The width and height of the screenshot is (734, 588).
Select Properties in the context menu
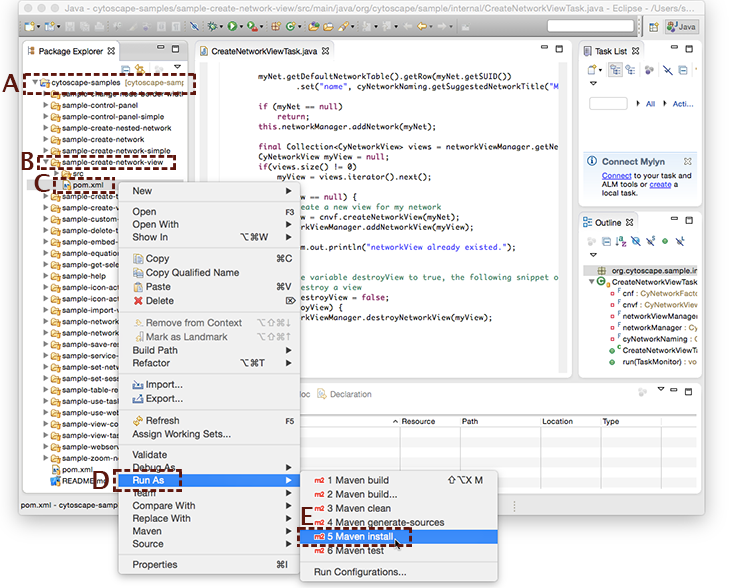coord(209,565)
